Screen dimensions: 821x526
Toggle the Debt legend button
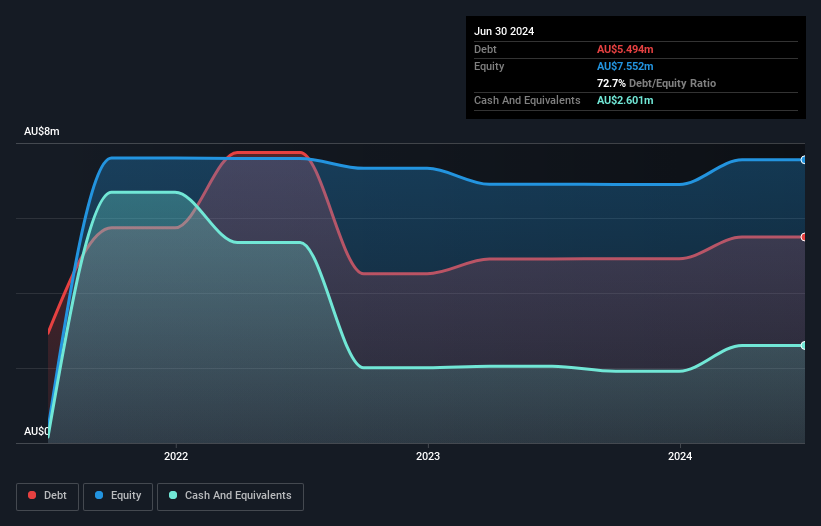[x=47, y=496]
